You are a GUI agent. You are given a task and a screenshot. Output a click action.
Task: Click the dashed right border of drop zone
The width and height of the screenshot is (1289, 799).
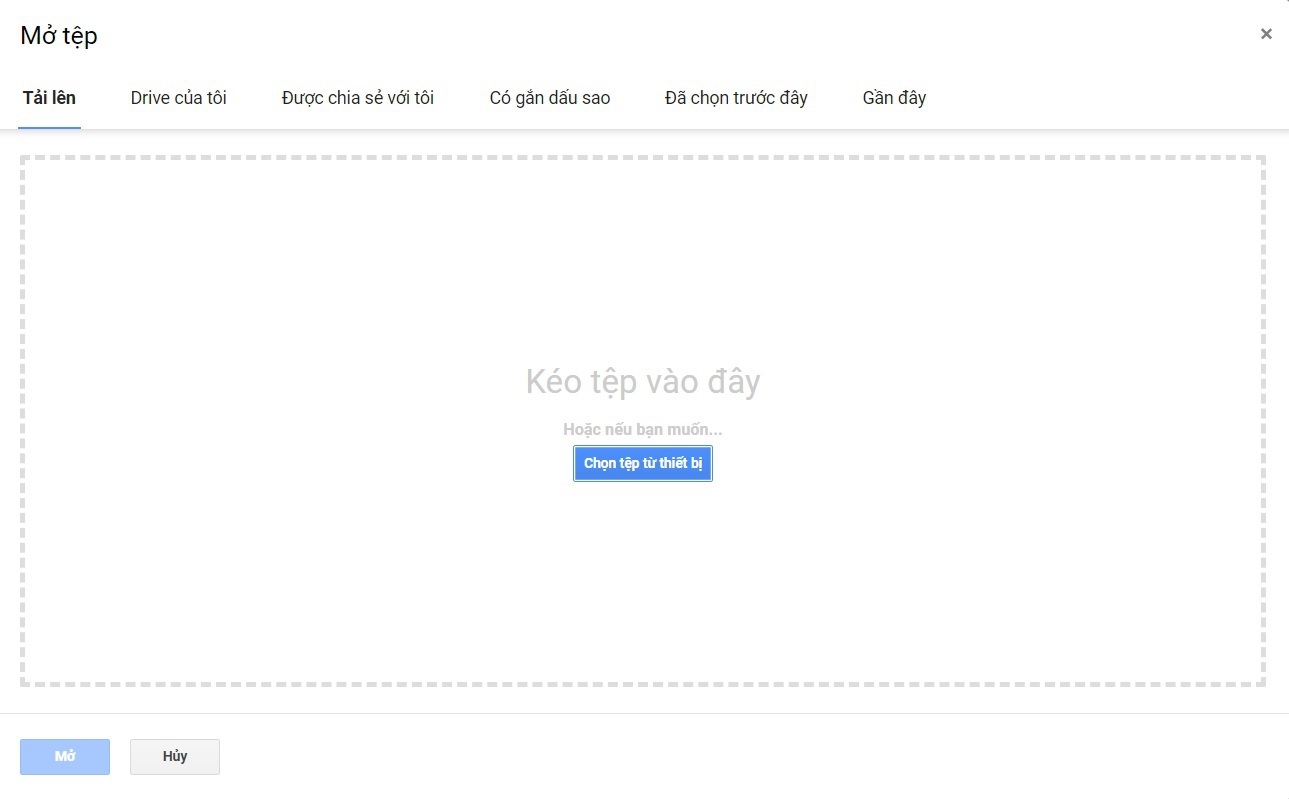tap(1263, 420)
